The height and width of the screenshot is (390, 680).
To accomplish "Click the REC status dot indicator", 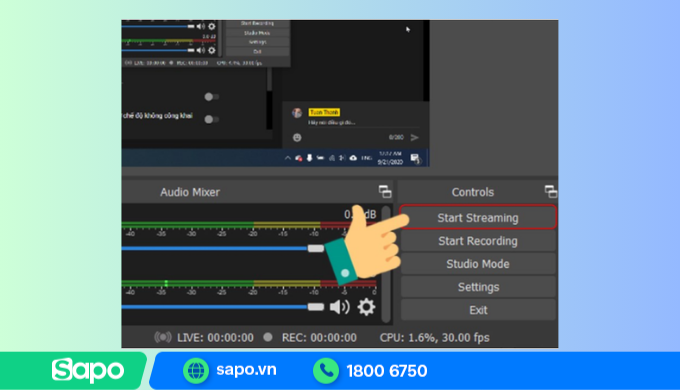I will tap(268, 337).
